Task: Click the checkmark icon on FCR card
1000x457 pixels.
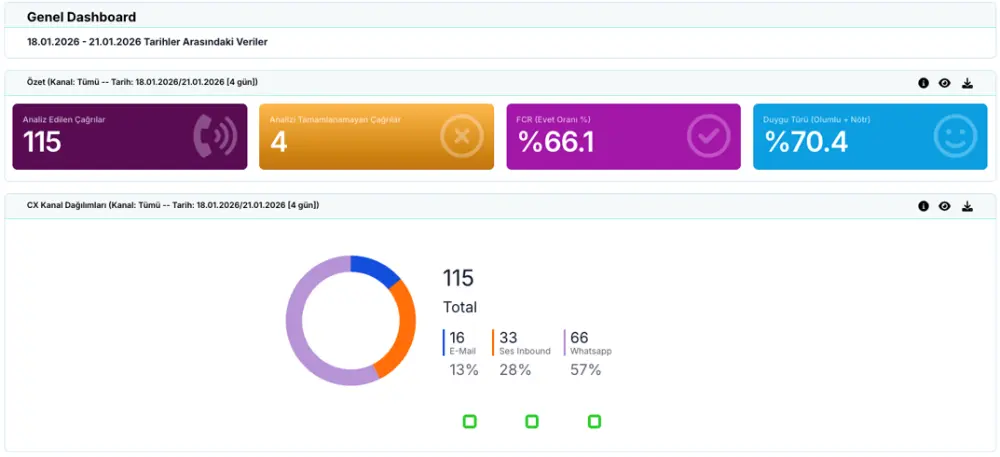Action: tap(708, 137)
